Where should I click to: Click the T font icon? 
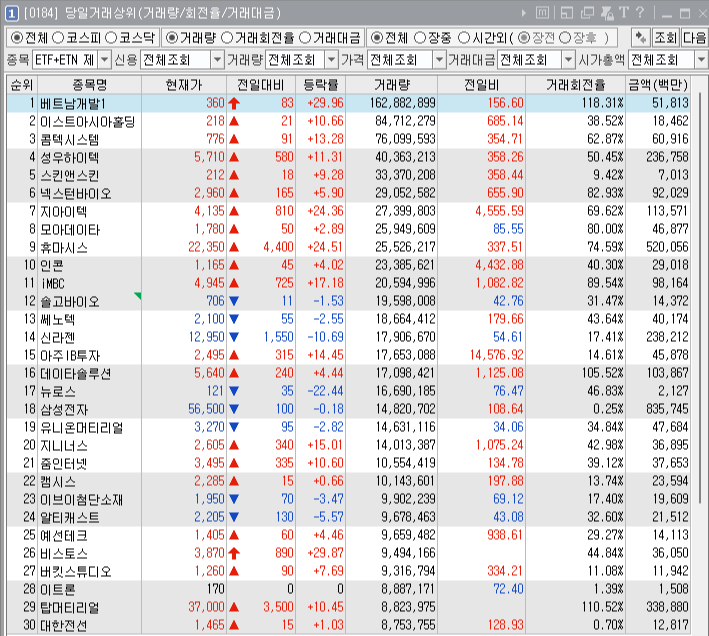pos(624,12)
